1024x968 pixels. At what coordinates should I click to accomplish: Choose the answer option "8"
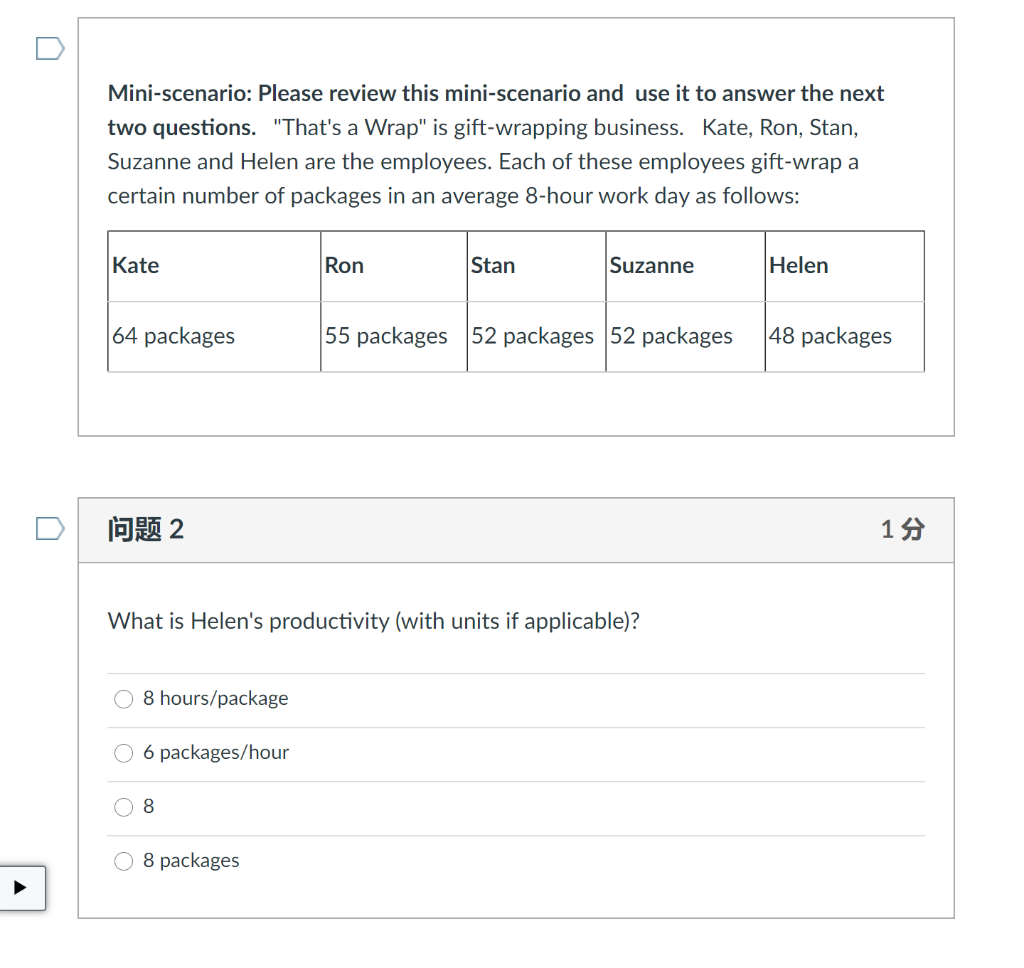pos(122,807)
